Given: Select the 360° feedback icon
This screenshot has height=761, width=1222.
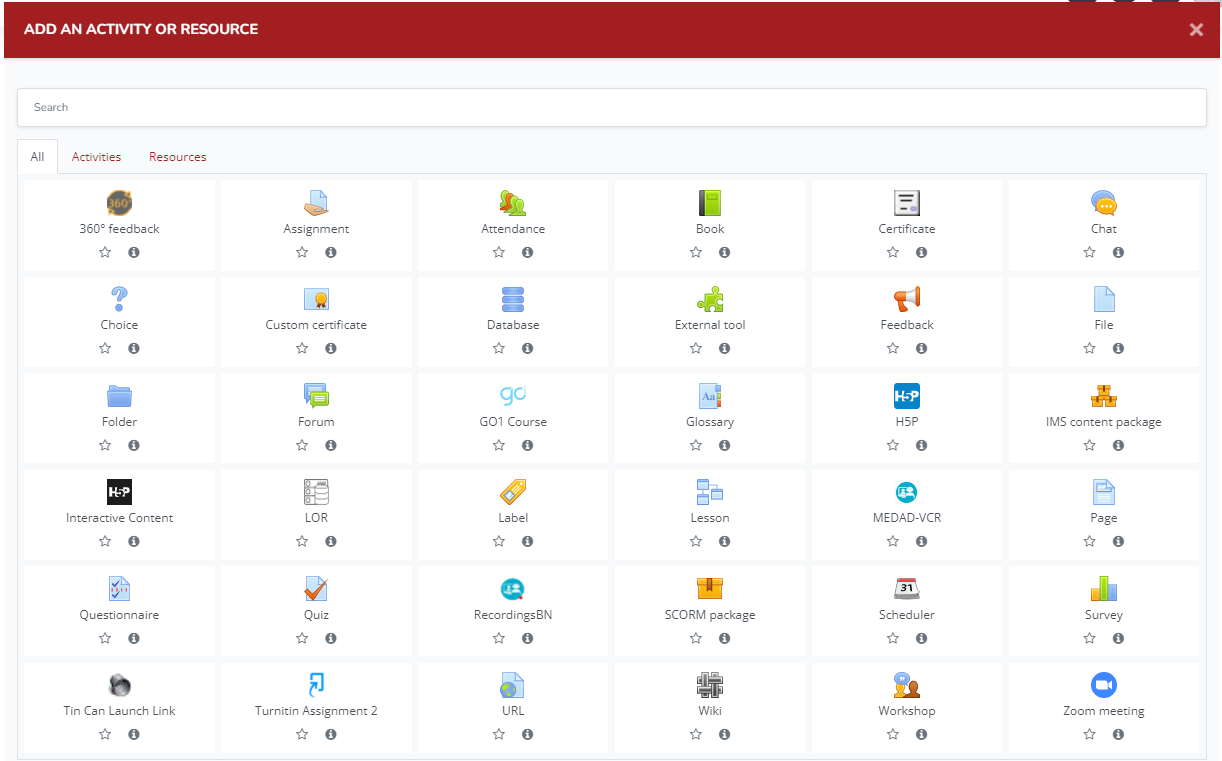Looking at the screenshot, I should click(119, 202).
